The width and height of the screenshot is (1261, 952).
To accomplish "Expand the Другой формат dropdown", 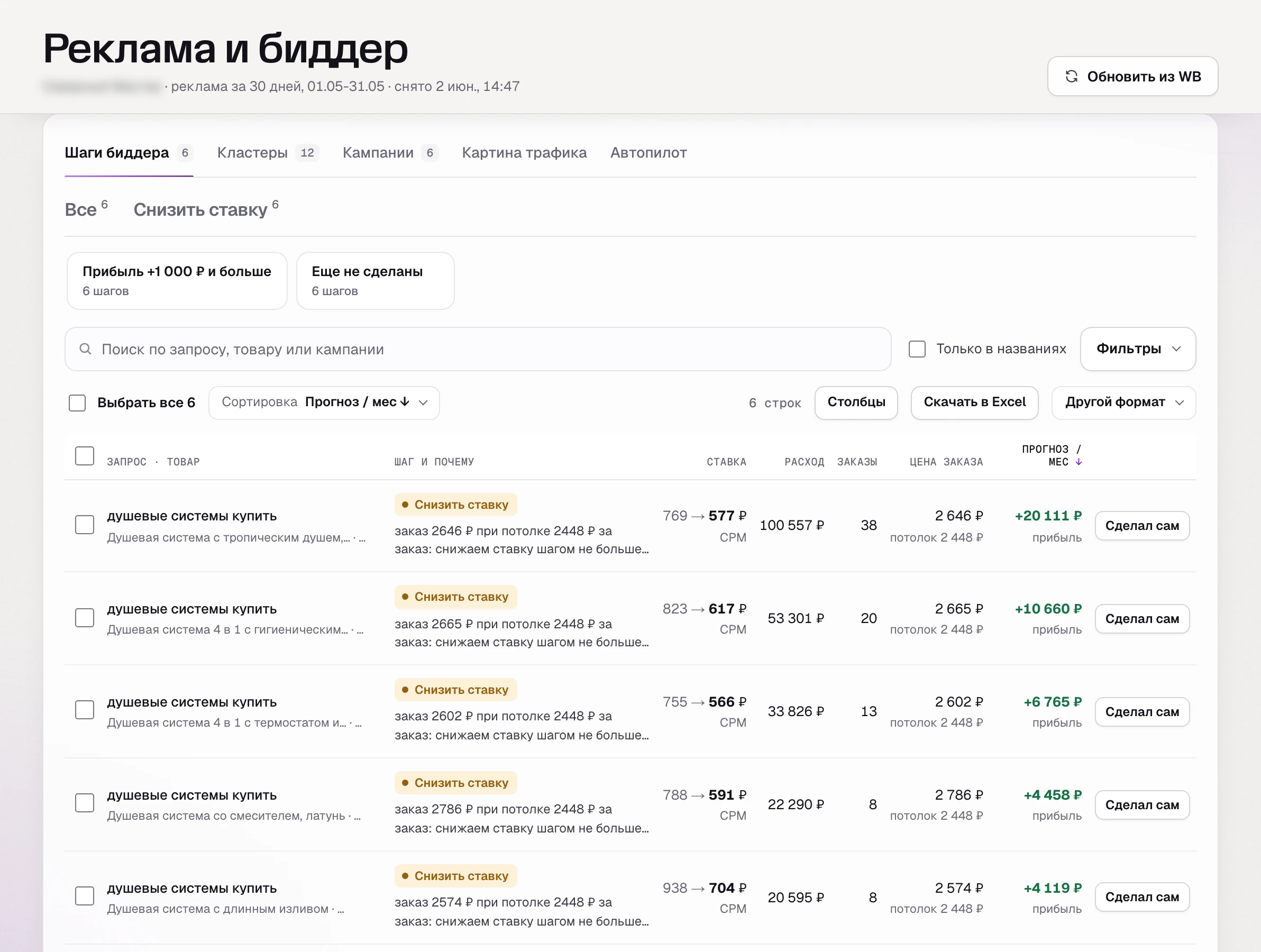I will click(1123, 402).
